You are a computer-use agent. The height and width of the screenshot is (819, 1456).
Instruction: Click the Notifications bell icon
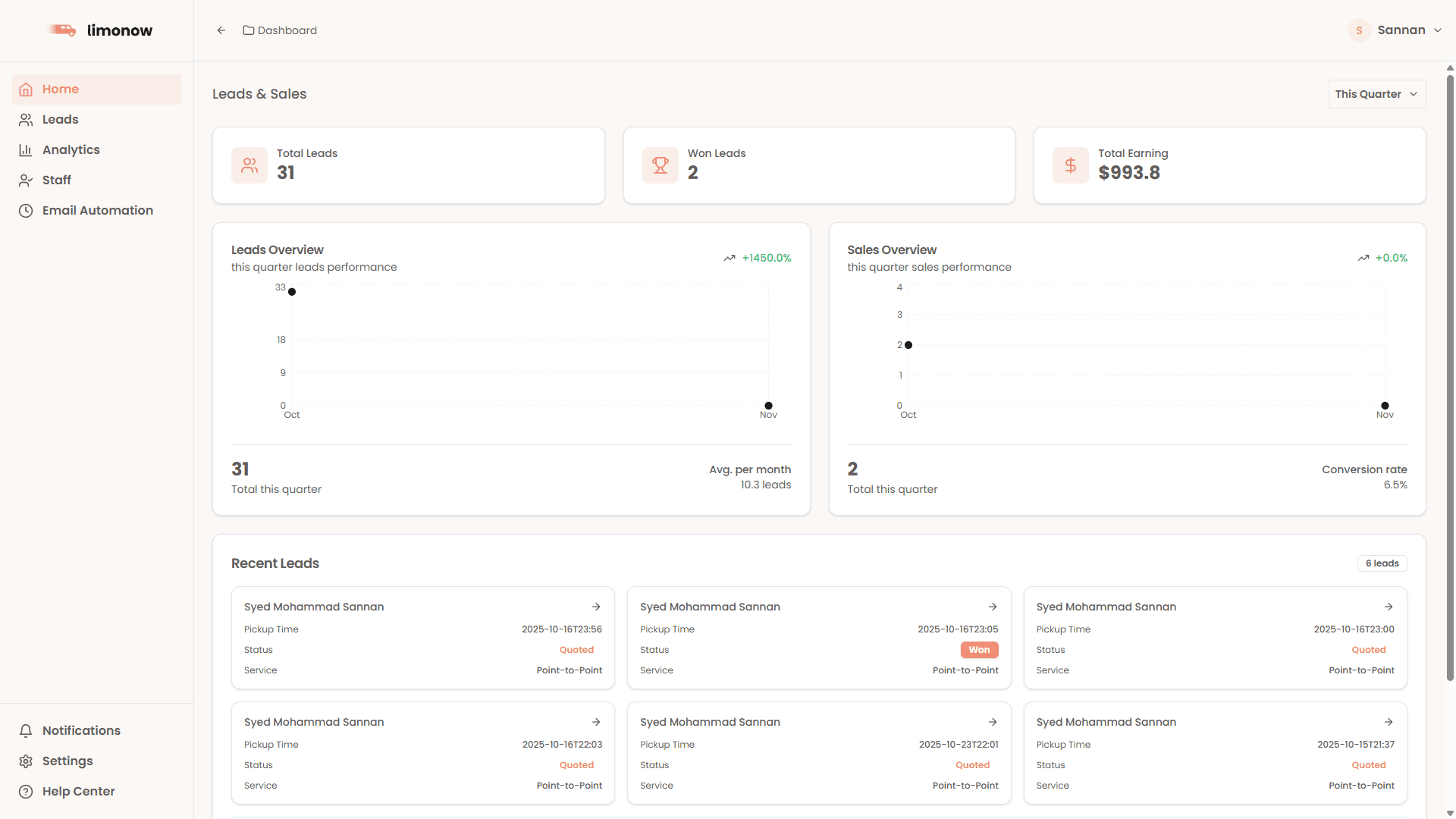[26, 730]
